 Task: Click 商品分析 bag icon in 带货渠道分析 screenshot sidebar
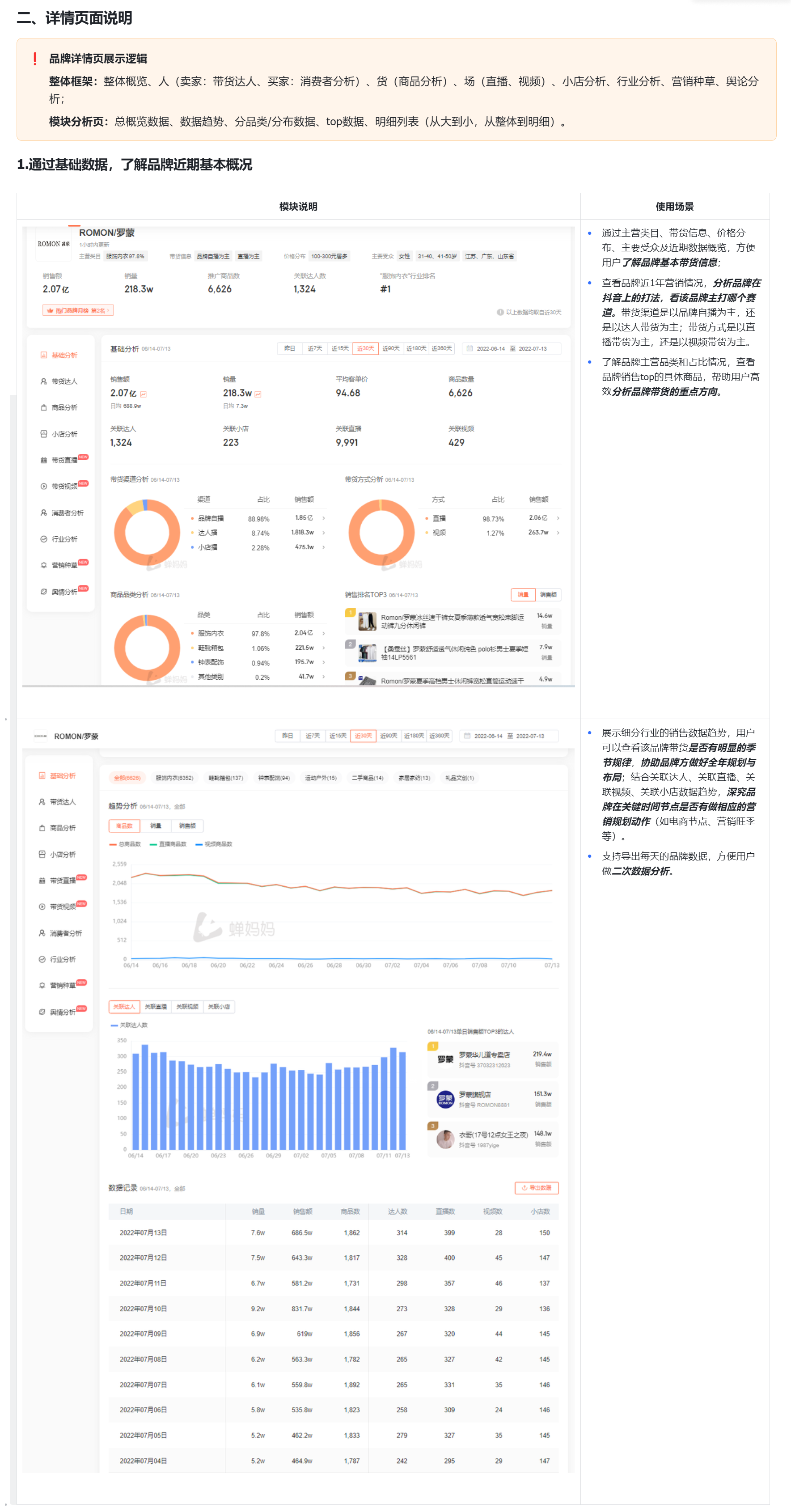43,407
